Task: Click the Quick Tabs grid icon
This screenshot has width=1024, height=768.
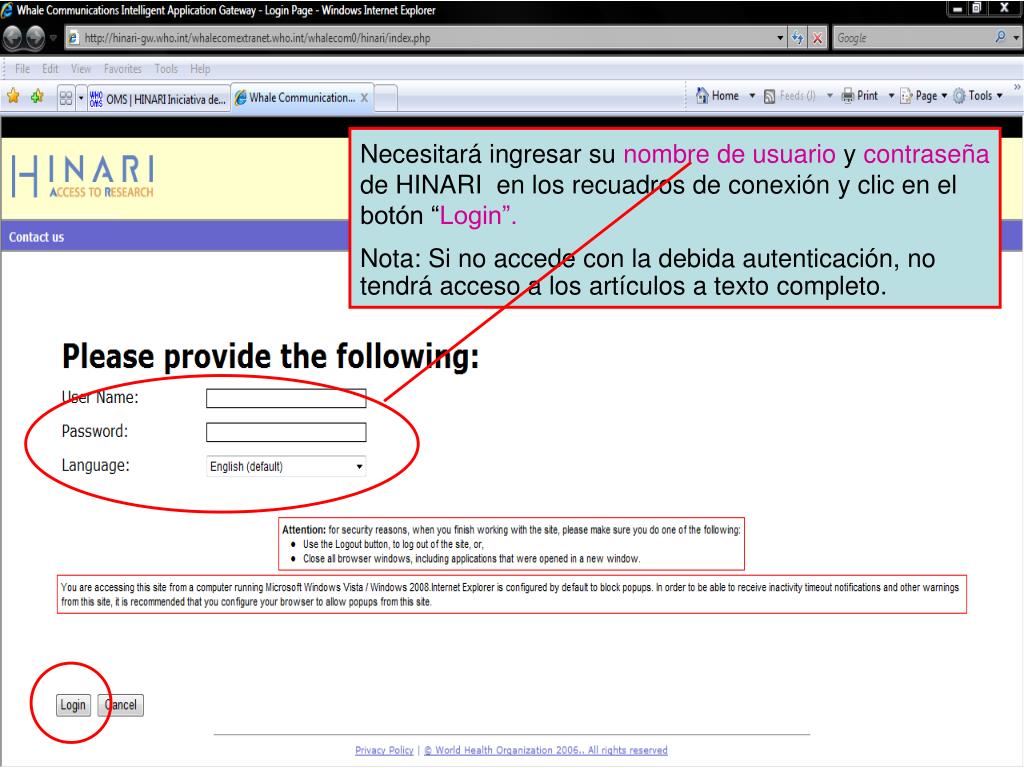Action: pos(66,98)
